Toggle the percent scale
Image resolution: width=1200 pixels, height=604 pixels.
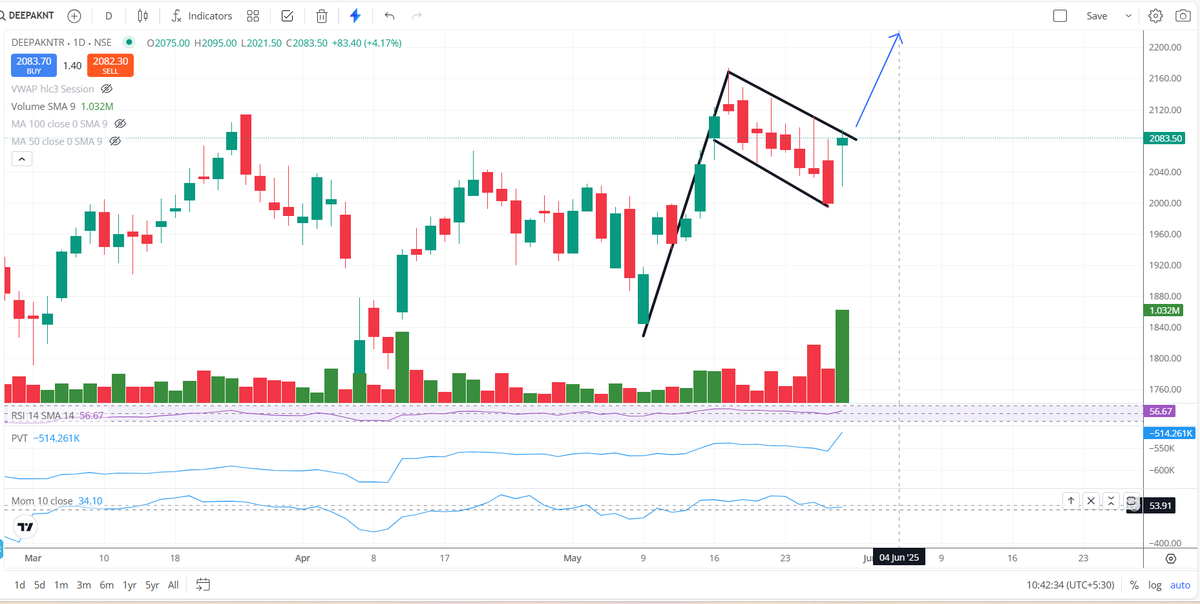pyautogui.click(x=1134, y=585)
